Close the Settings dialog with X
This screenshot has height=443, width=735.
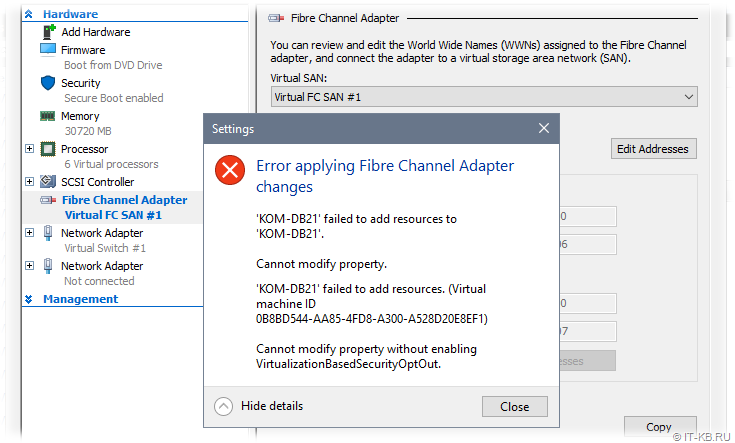(544, 128)
